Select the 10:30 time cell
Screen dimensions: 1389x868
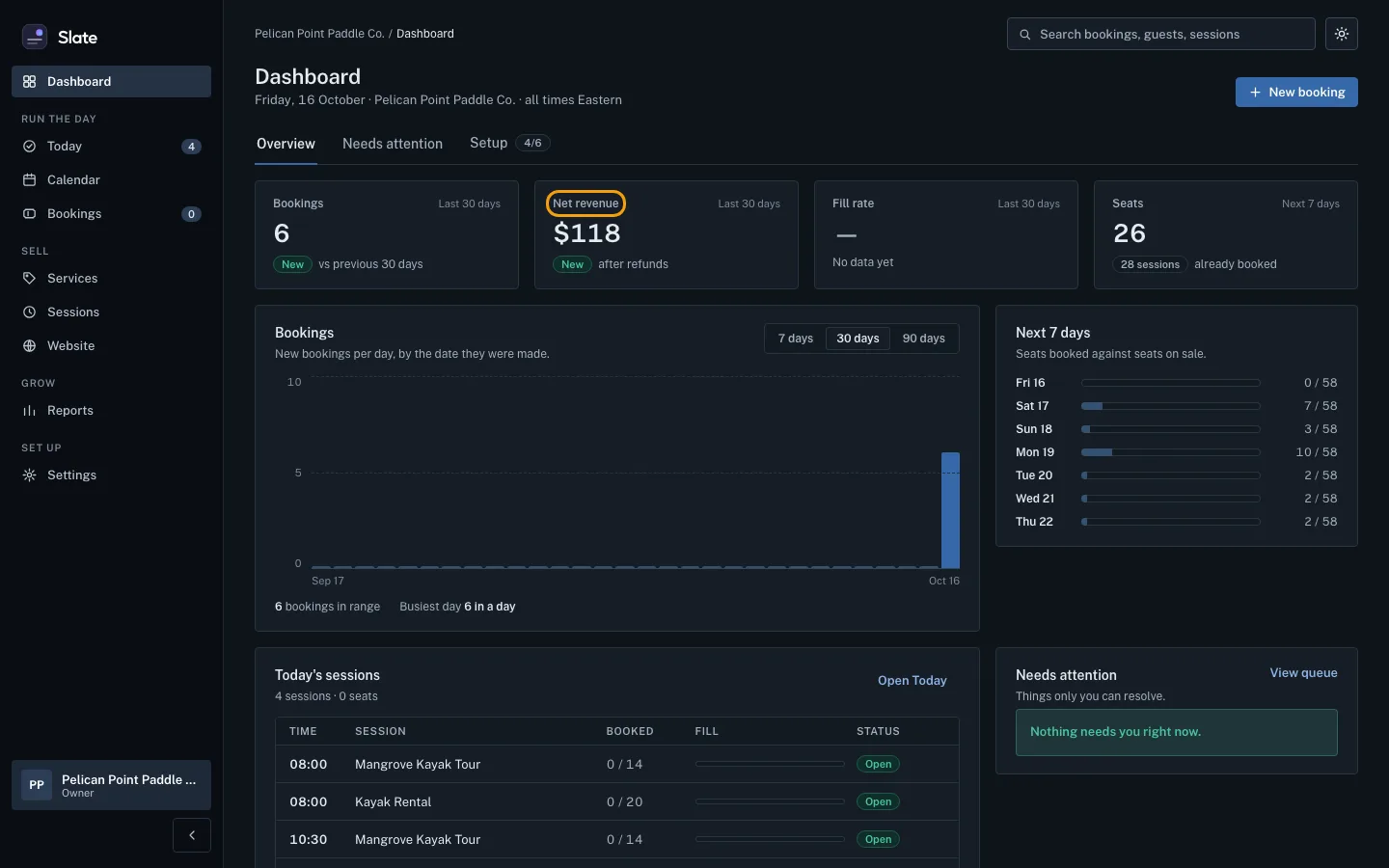[308, 840]
